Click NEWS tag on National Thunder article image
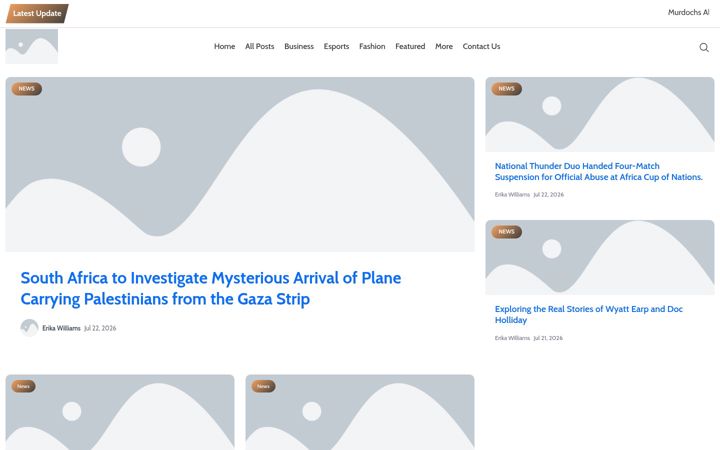The height and width of the screenshot is (450, 720). pyautogui.click(x=506, y=89)
